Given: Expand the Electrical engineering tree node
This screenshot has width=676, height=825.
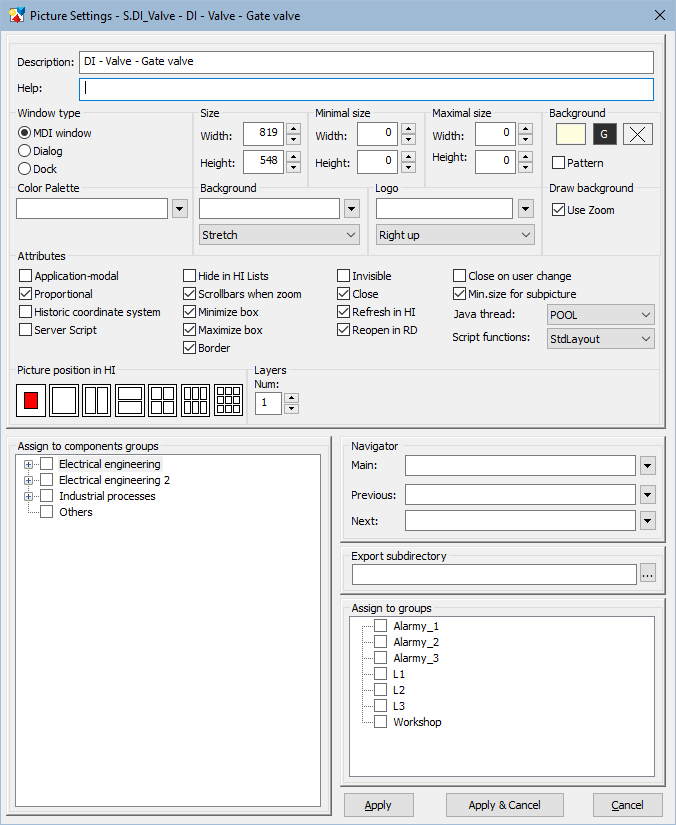Looking at the screenshot, I should pos(29,464).
